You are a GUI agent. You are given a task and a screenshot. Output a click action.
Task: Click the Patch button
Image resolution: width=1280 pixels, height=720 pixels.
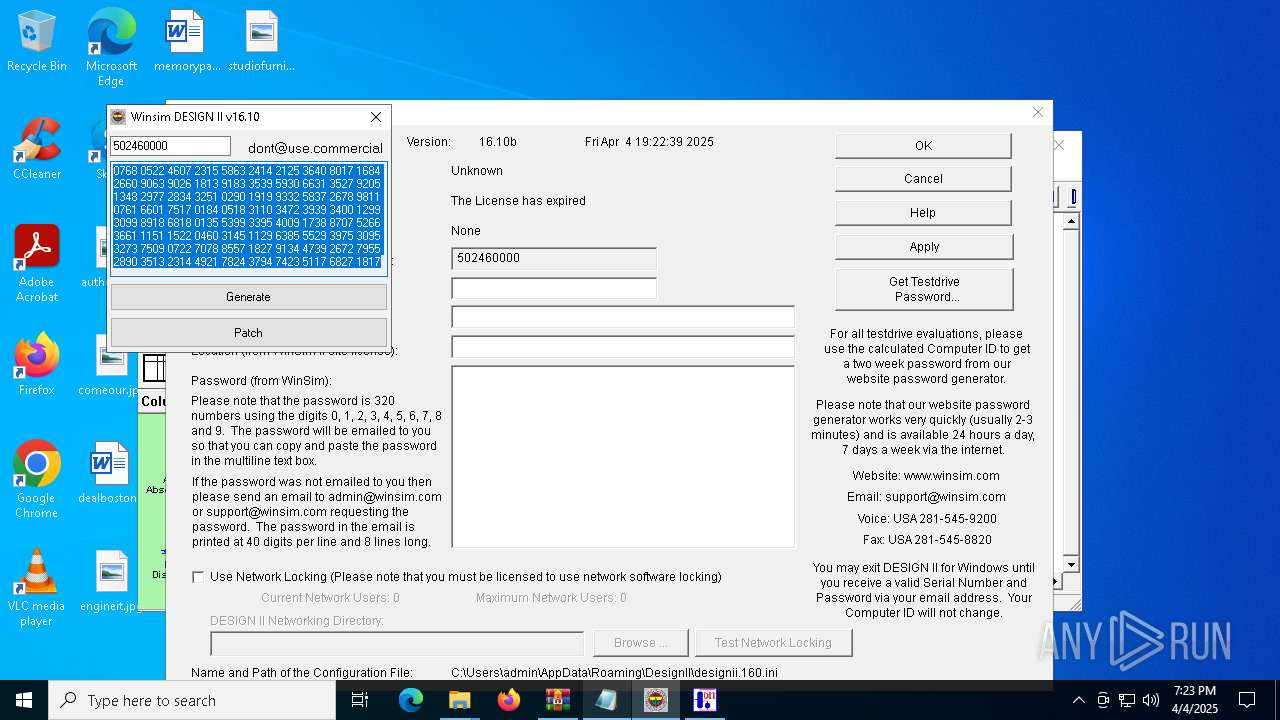pos(248,333)
